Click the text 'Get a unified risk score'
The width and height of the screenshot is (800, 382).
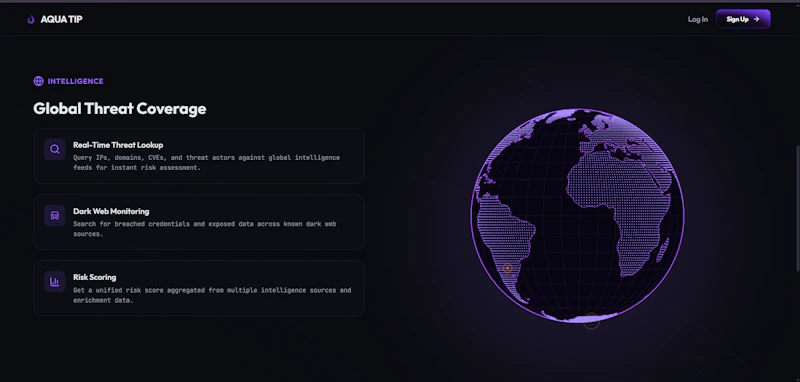(212, 295)
